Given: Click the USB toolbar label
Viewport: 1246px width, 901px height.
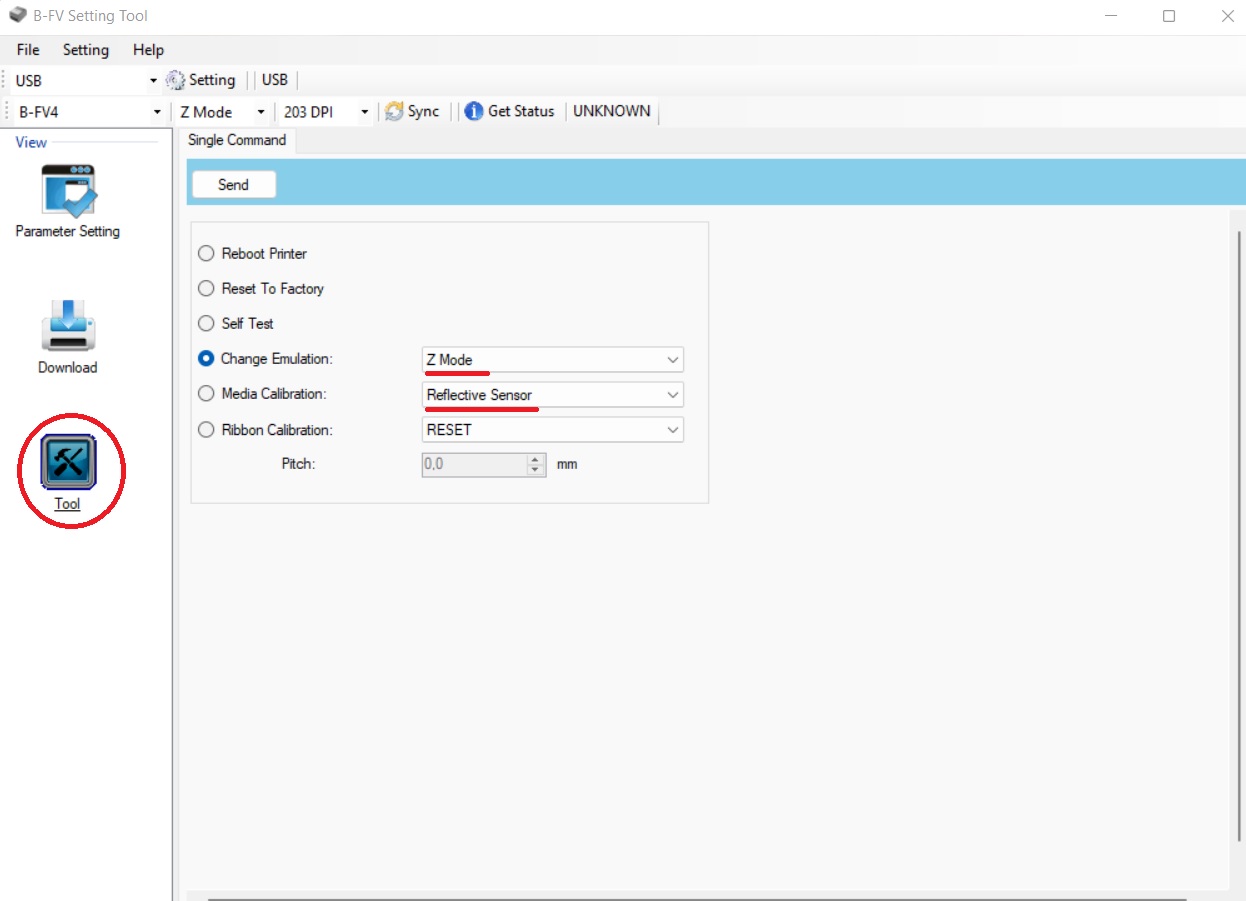Looking at the screenshot, I should [x=275, y=80].
